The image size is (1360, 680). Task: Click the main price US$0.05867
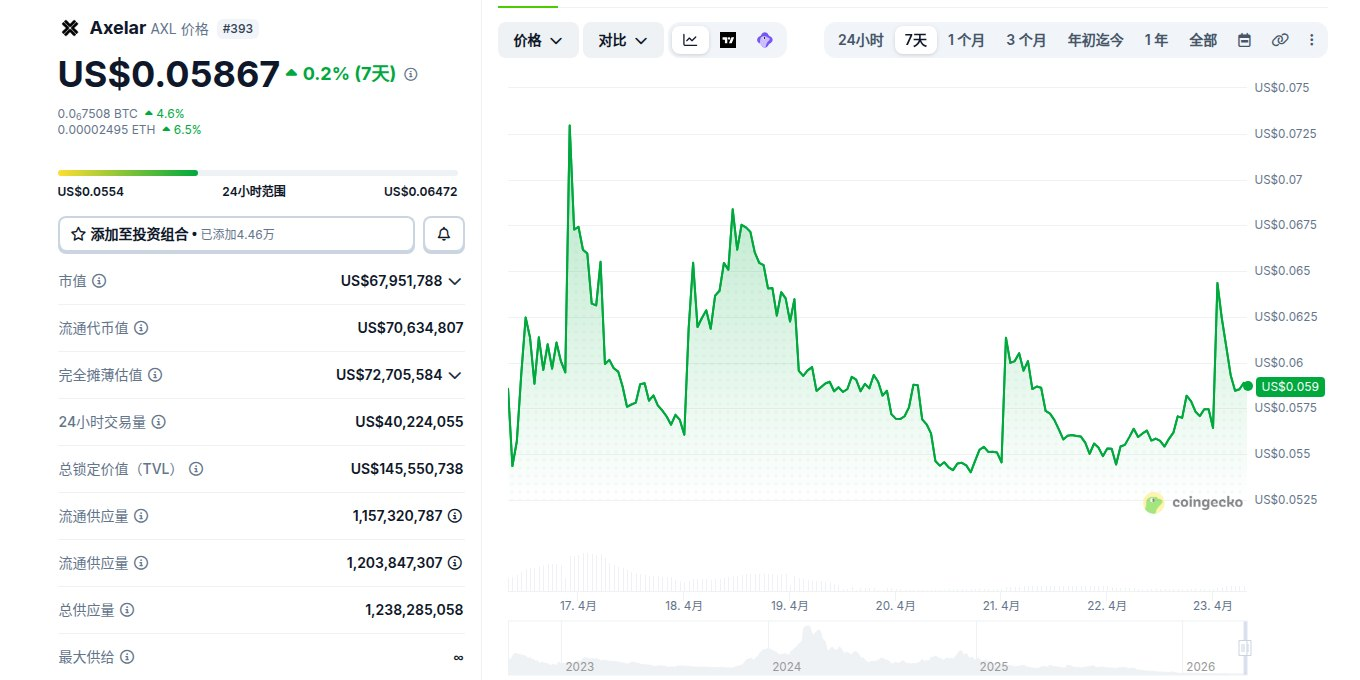point(169,74)
